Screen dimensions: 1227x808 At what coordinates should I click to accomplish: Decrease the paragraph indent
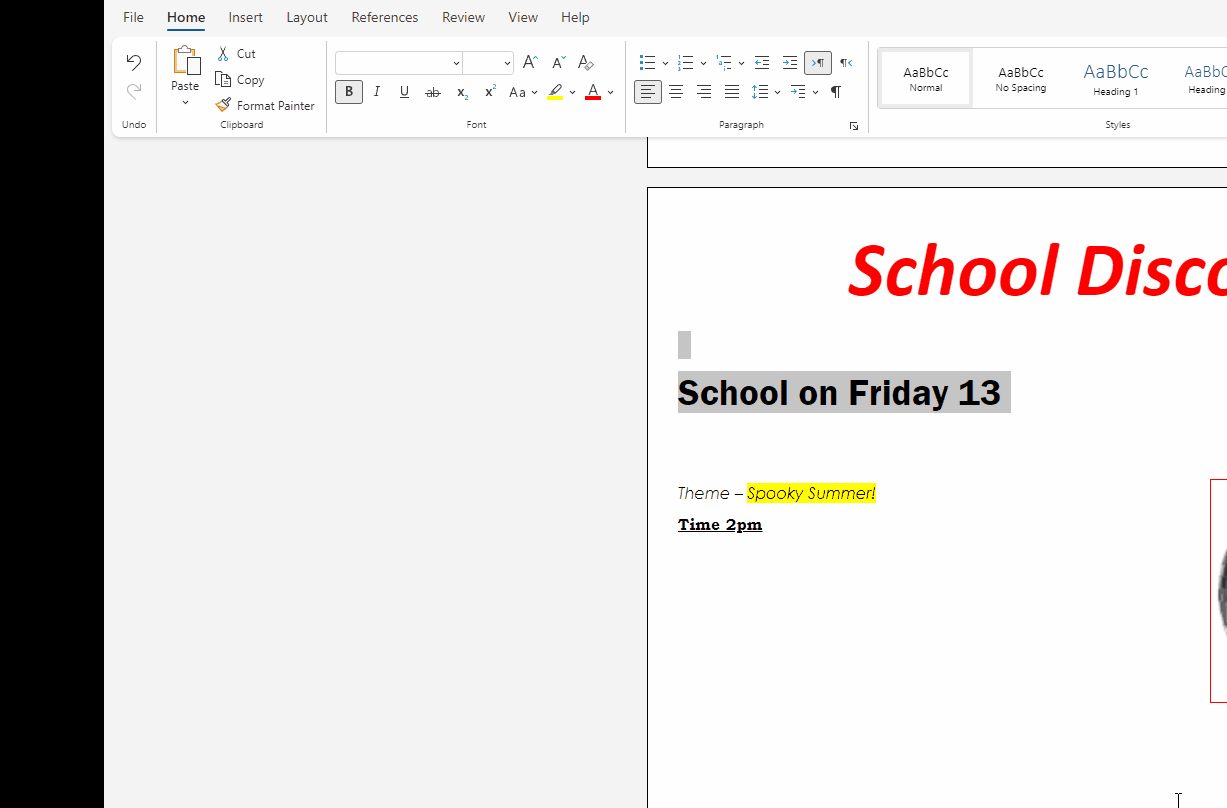click(x=761, y=63)
